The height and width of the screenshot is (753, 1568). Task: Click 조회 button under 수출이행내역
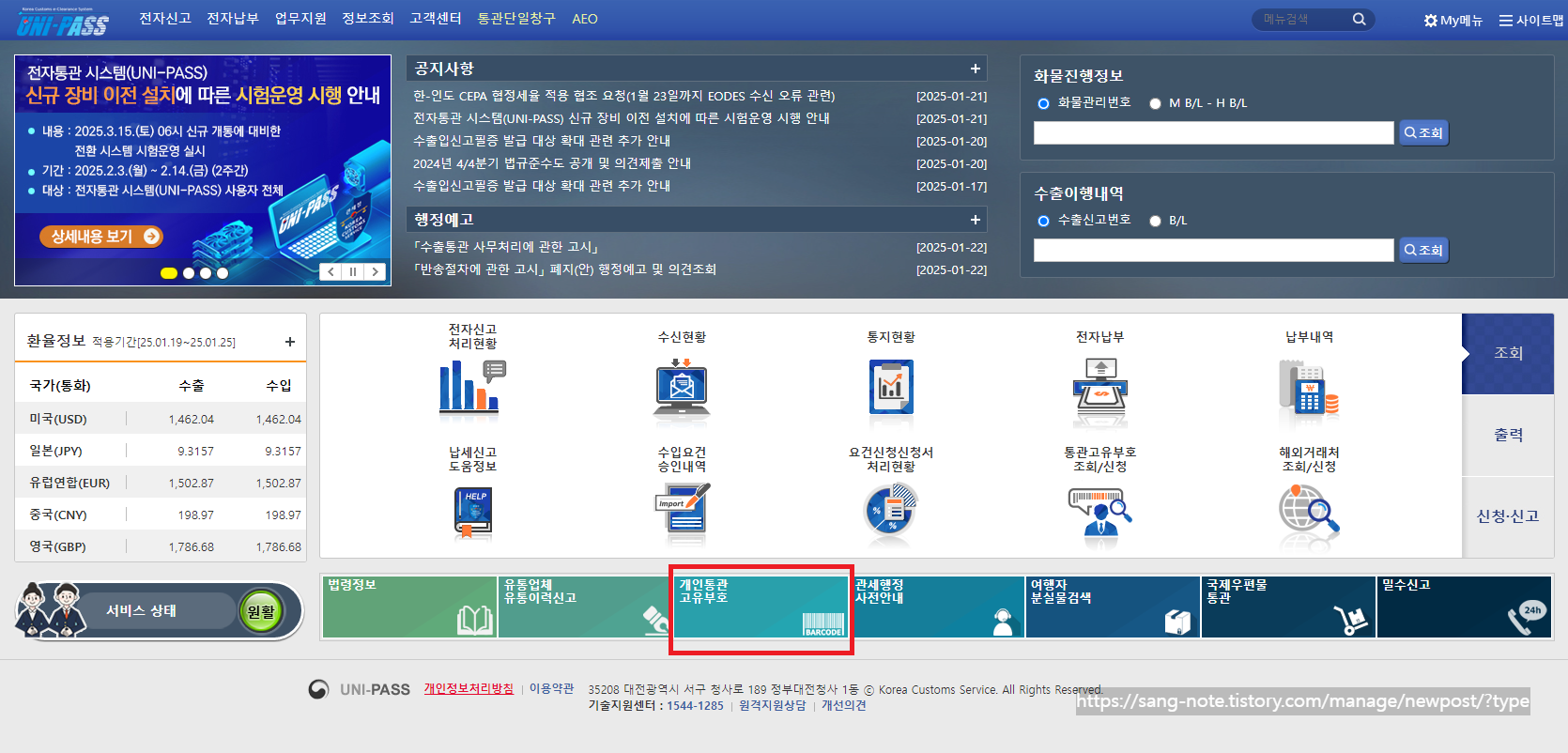(1424, 251)
